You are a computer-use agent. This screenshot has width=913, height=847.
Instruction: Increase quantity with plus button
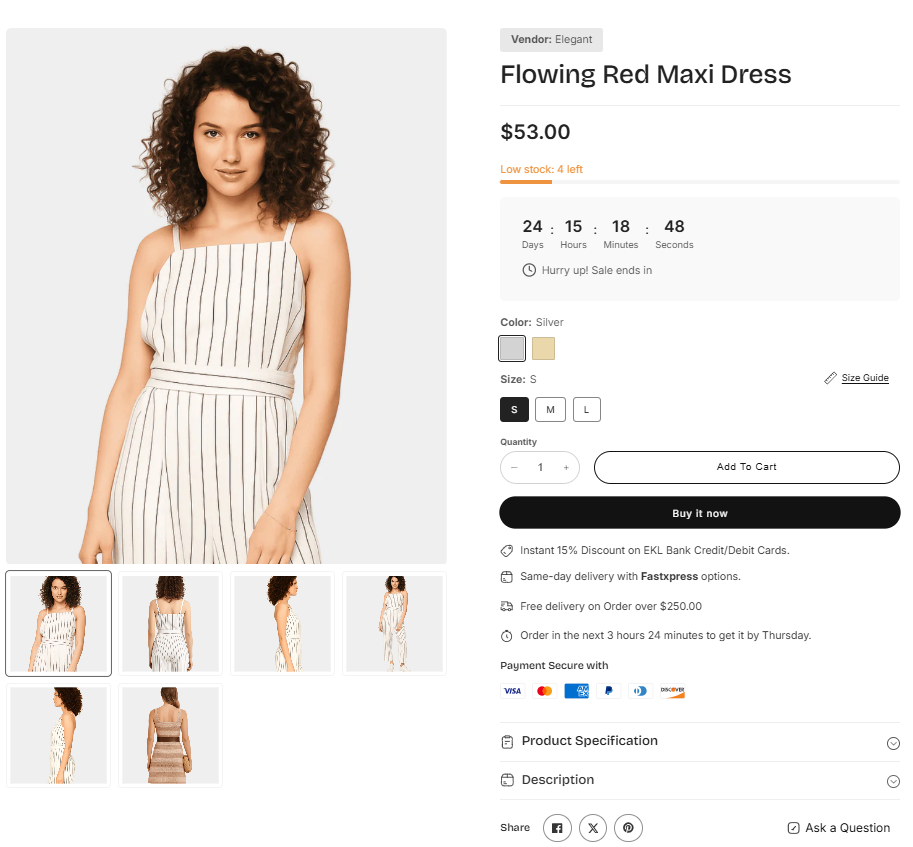coord(566,467)
